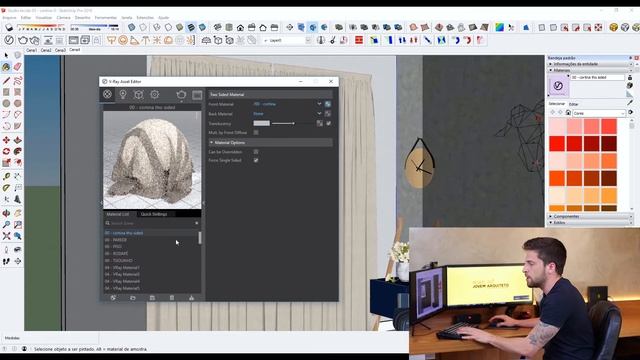Select the PISO material in list
Image resolution: width=640 pixels, height=360 pixels.
[x=113, y=247]
